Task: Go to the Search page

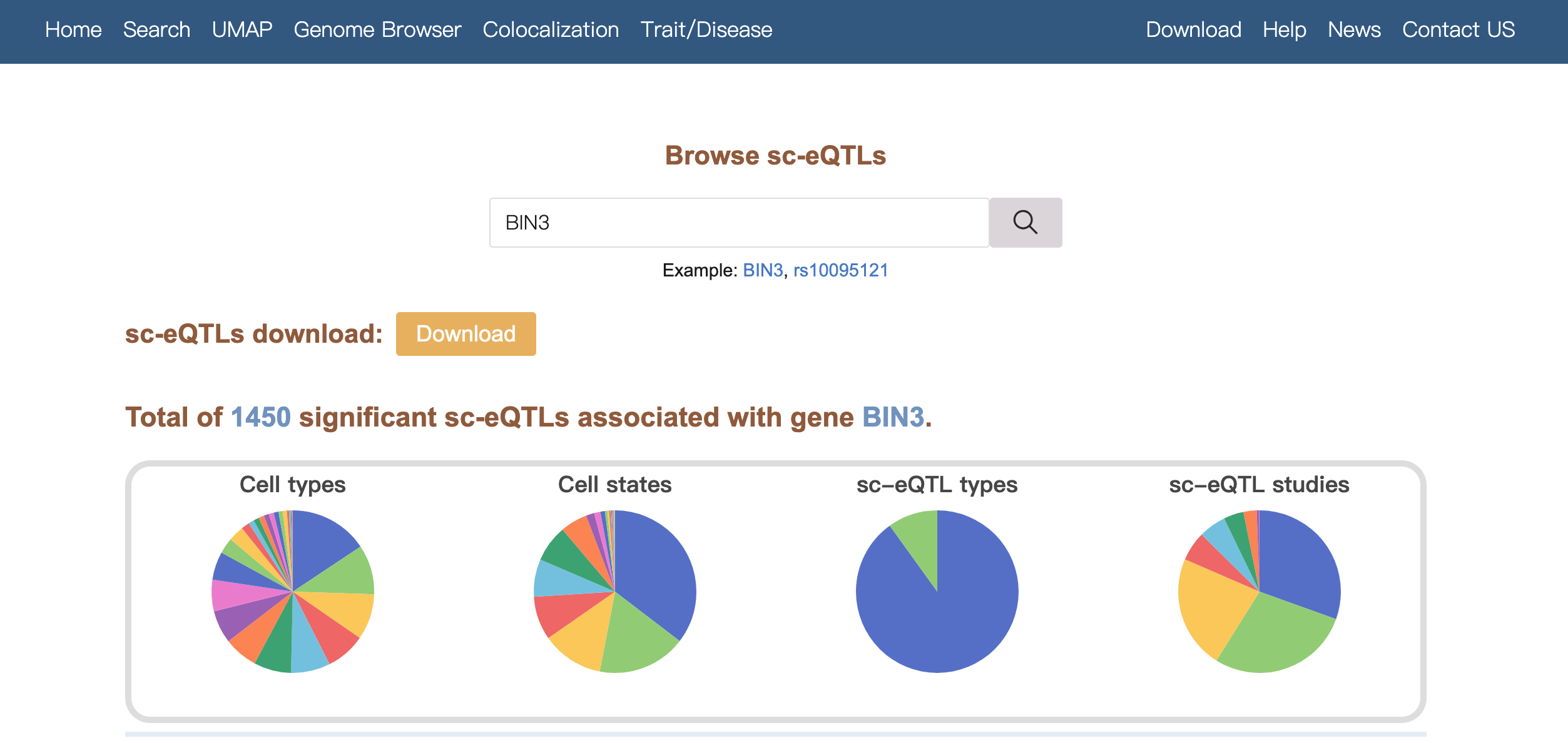Action: [156, 30]
